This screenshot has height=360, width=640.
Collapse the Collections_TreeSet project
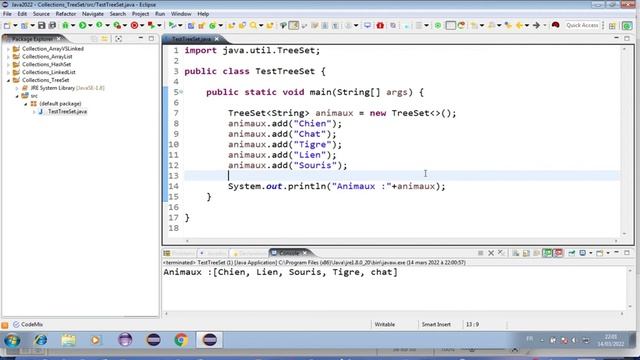point(8,80)
